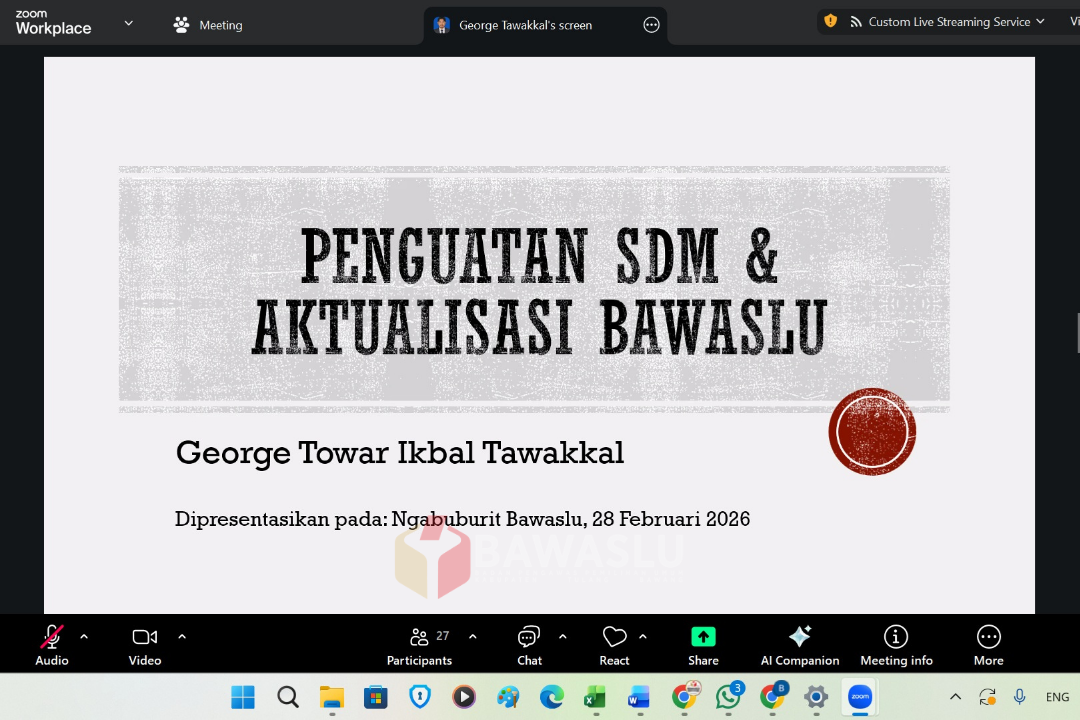Expand the video options arrow
1080x720 pixels.
[x=182, y=636]
